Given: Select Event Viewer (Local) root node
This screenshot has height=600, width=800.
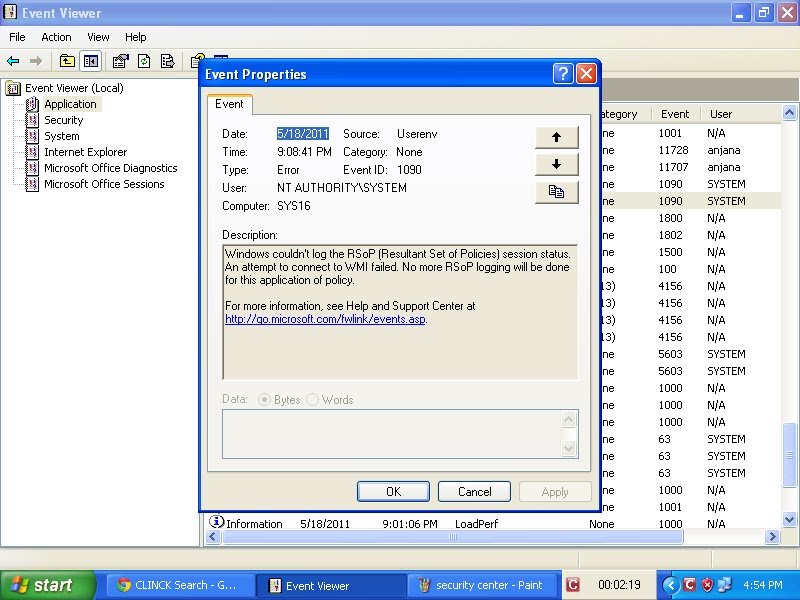Looking at the screenshot, I should [x=74, y=88].
